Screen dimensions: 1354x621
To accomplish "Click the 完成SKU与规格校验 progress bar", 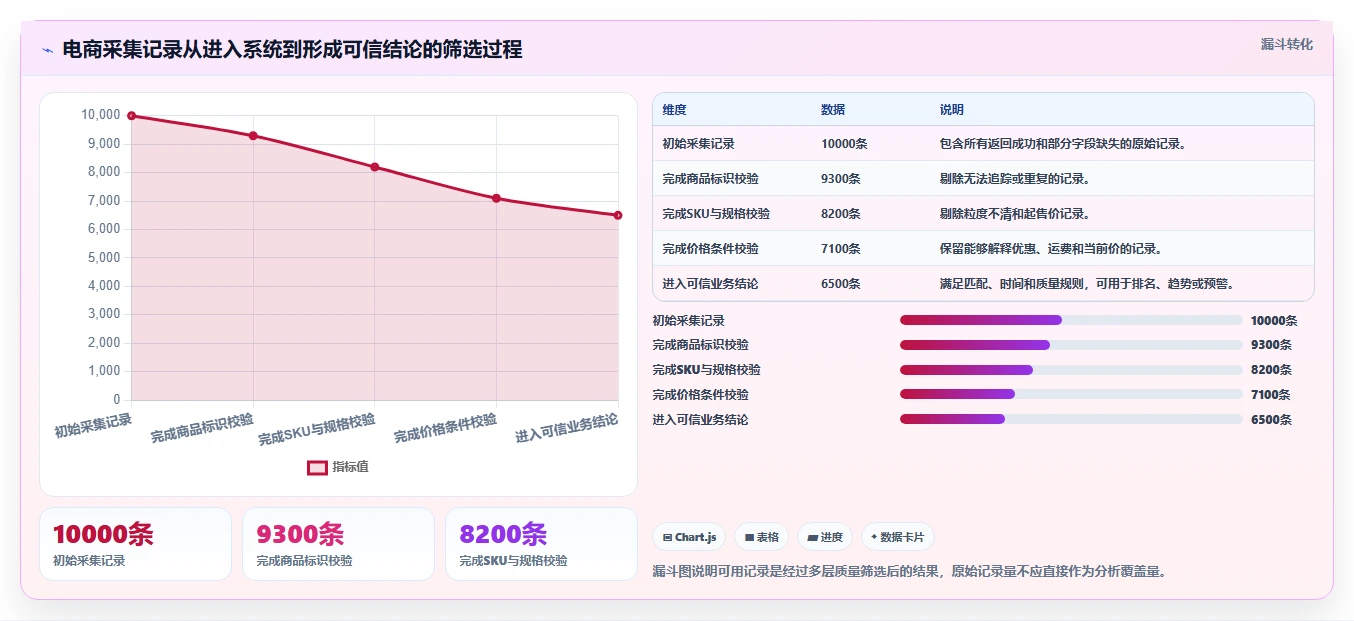I will pyautogui.click(x=1071, y=370).
